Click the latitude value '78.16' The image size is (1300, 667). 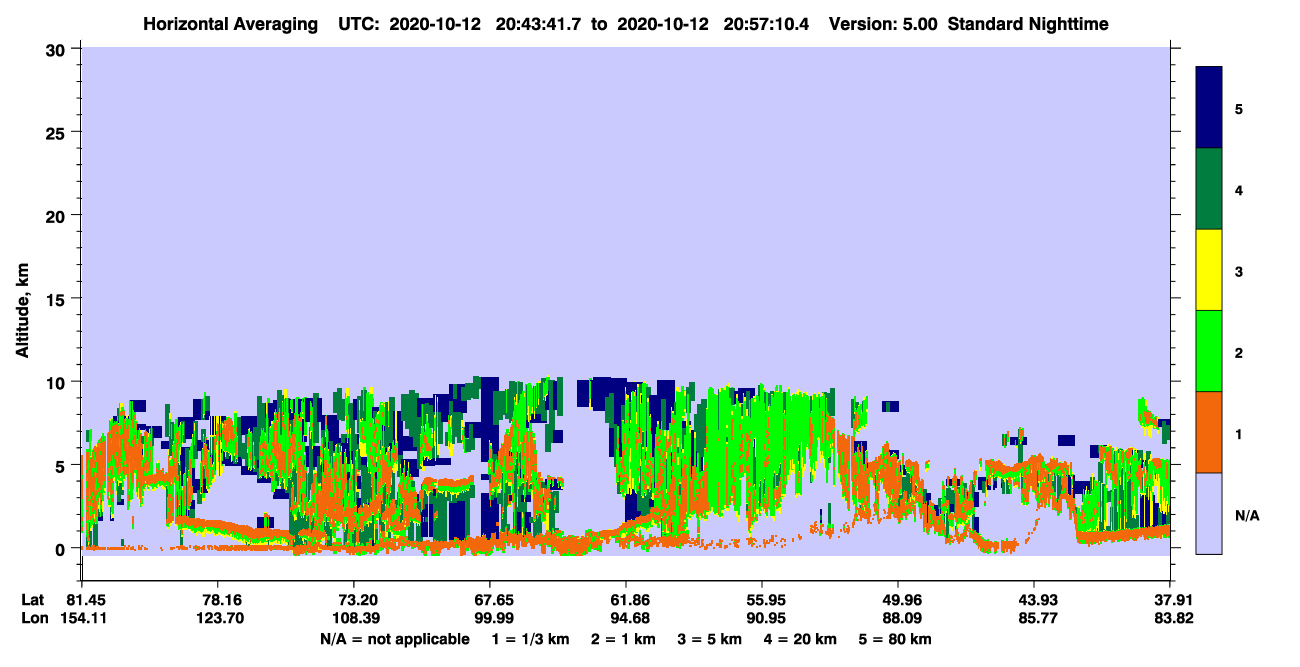217,600
